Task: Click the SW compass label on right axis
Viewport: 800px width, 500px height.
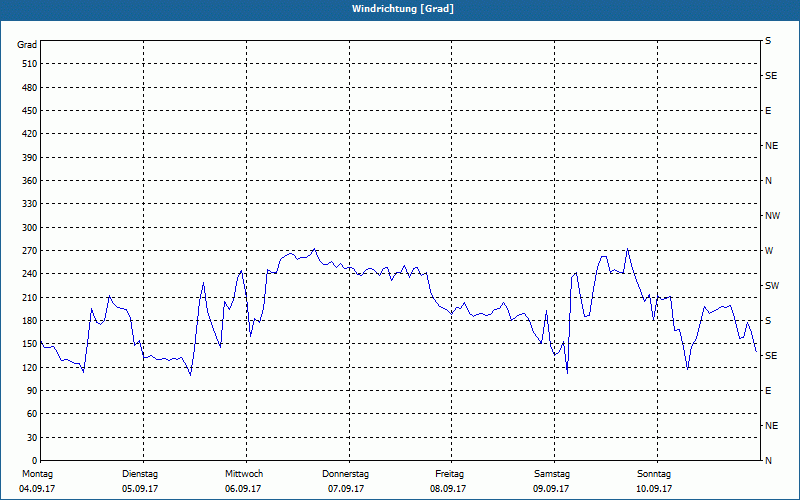Action: 772,286
